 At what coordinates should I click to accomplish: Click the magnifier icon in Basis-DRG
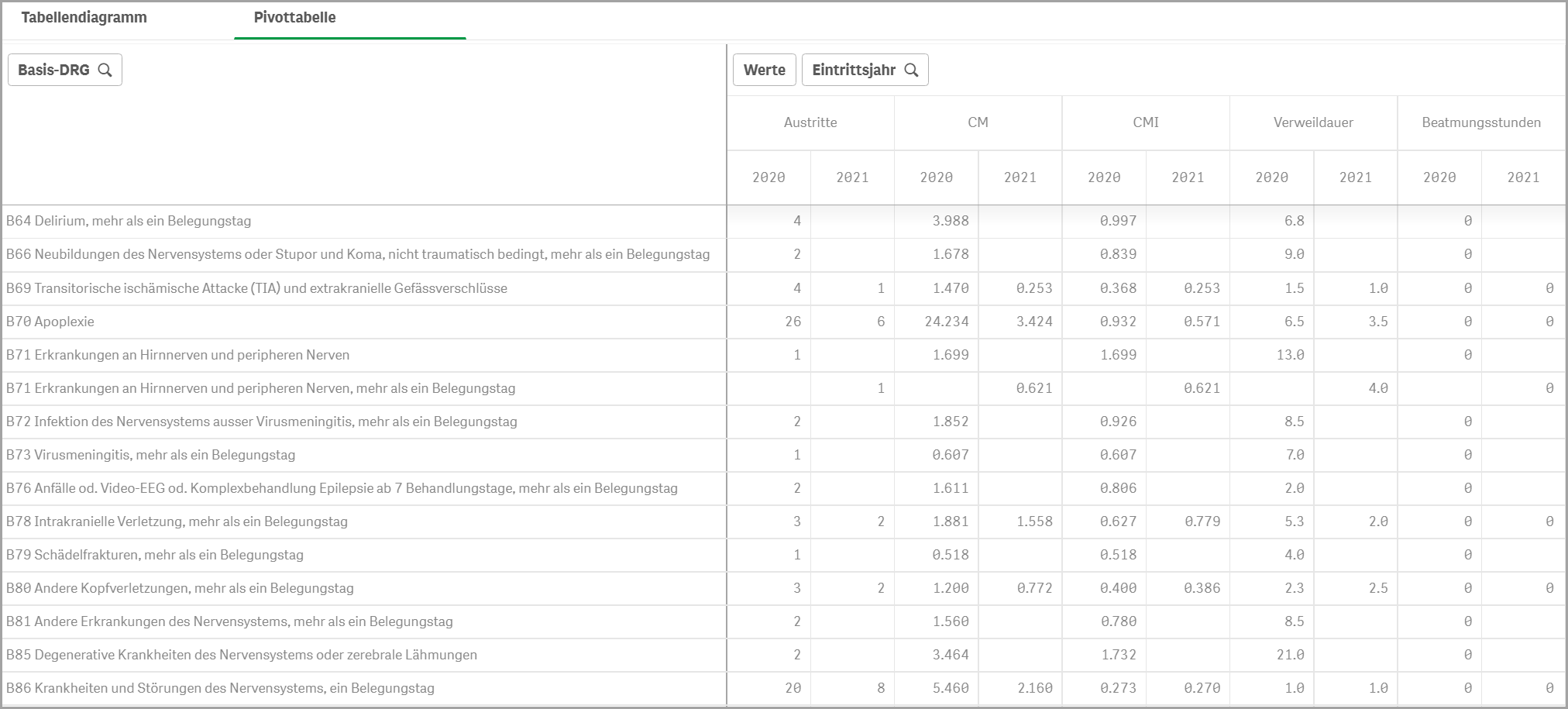click(105, 70)
